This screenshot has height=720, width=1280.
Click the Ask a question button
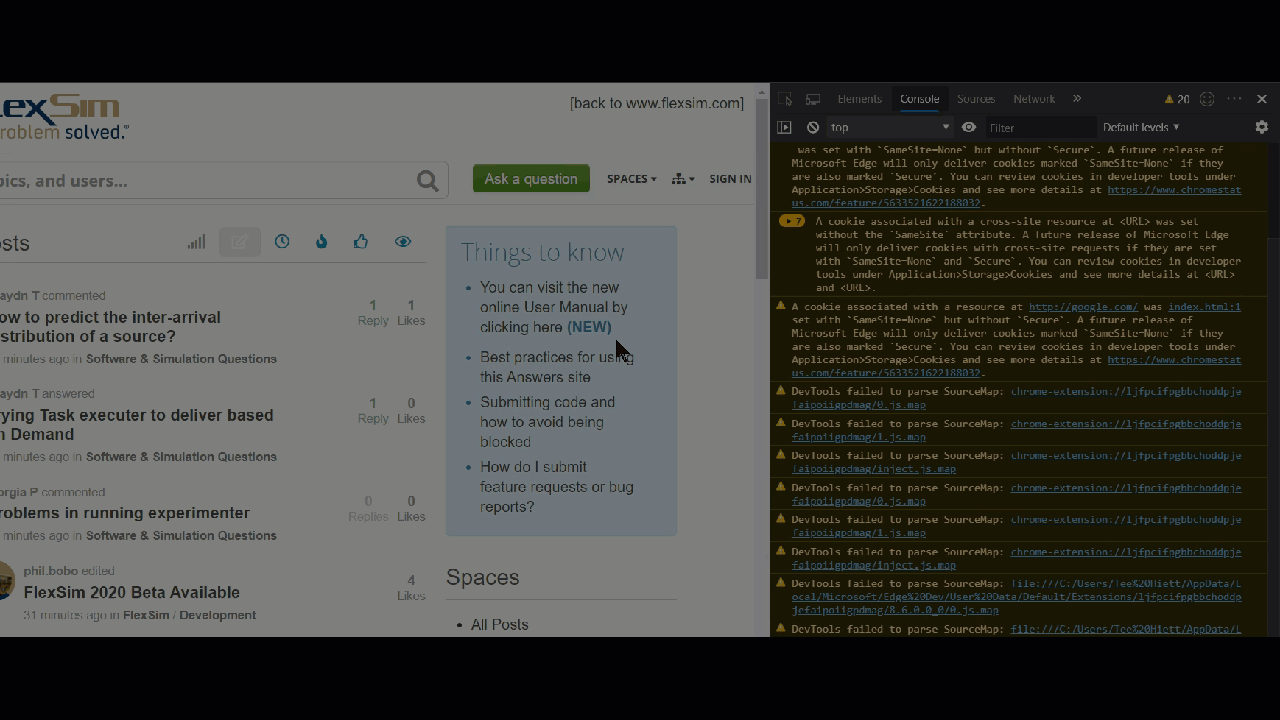pyautogui.click(x=531, y=179)
